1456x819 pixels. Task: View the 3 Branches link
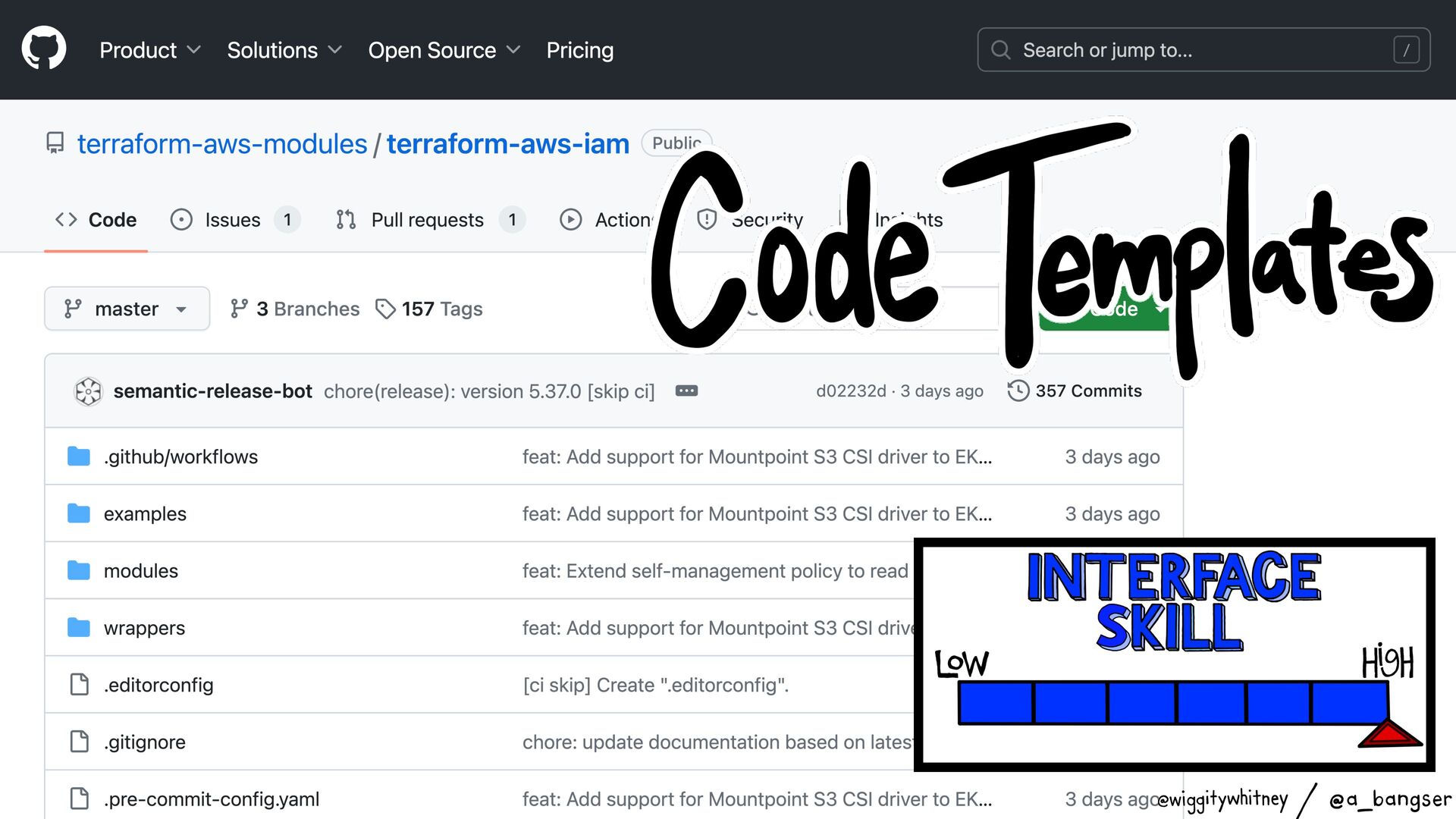pyautogui.click(x=295, y=309)
